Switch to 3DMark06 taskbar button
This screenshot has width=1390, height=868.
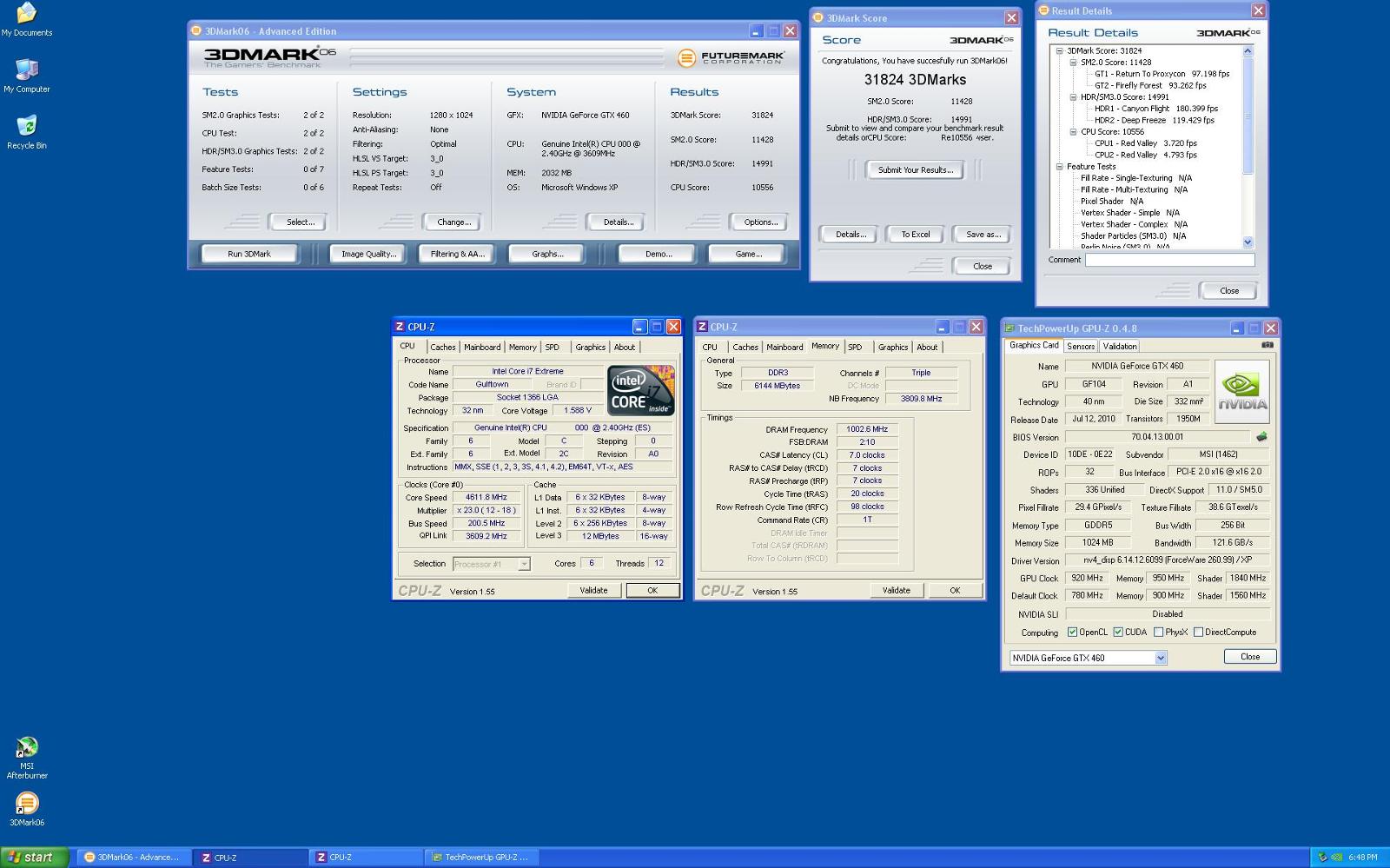134,857
